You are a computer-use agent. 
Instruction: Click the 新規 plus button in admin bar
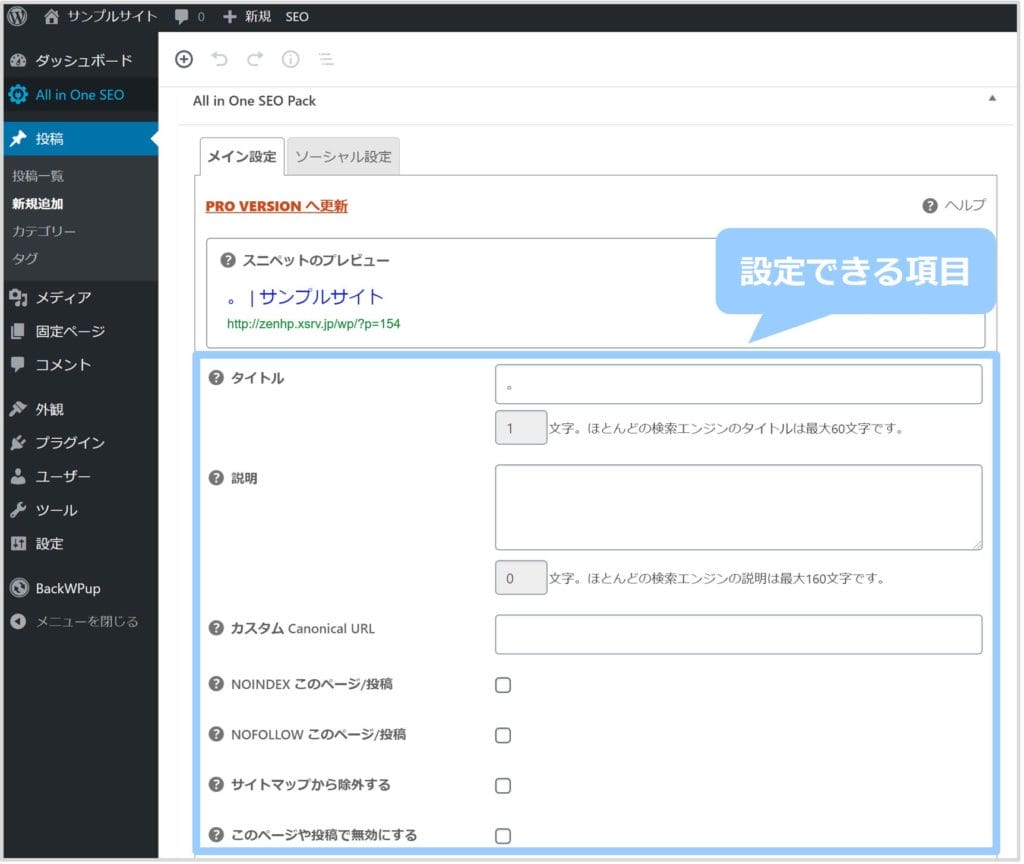(x=248, y=16)
